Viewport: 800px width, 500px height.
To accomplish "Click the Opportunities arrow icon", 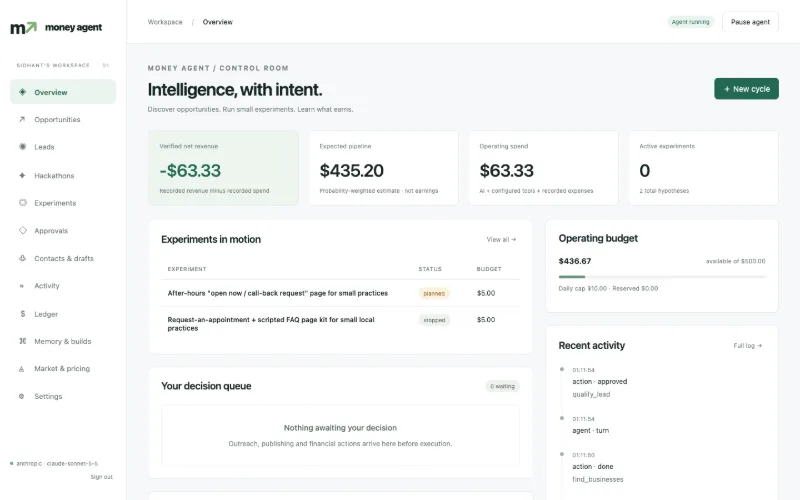I will (22, 119).
